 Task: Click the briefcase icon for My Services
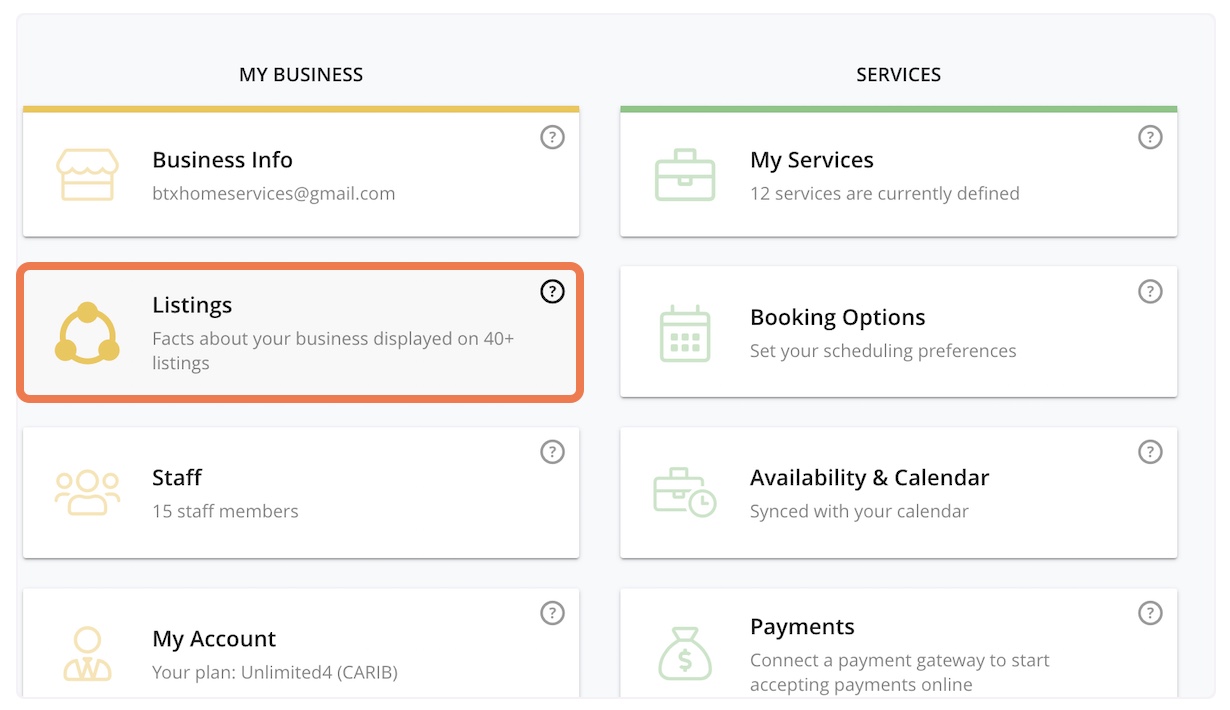685,175
